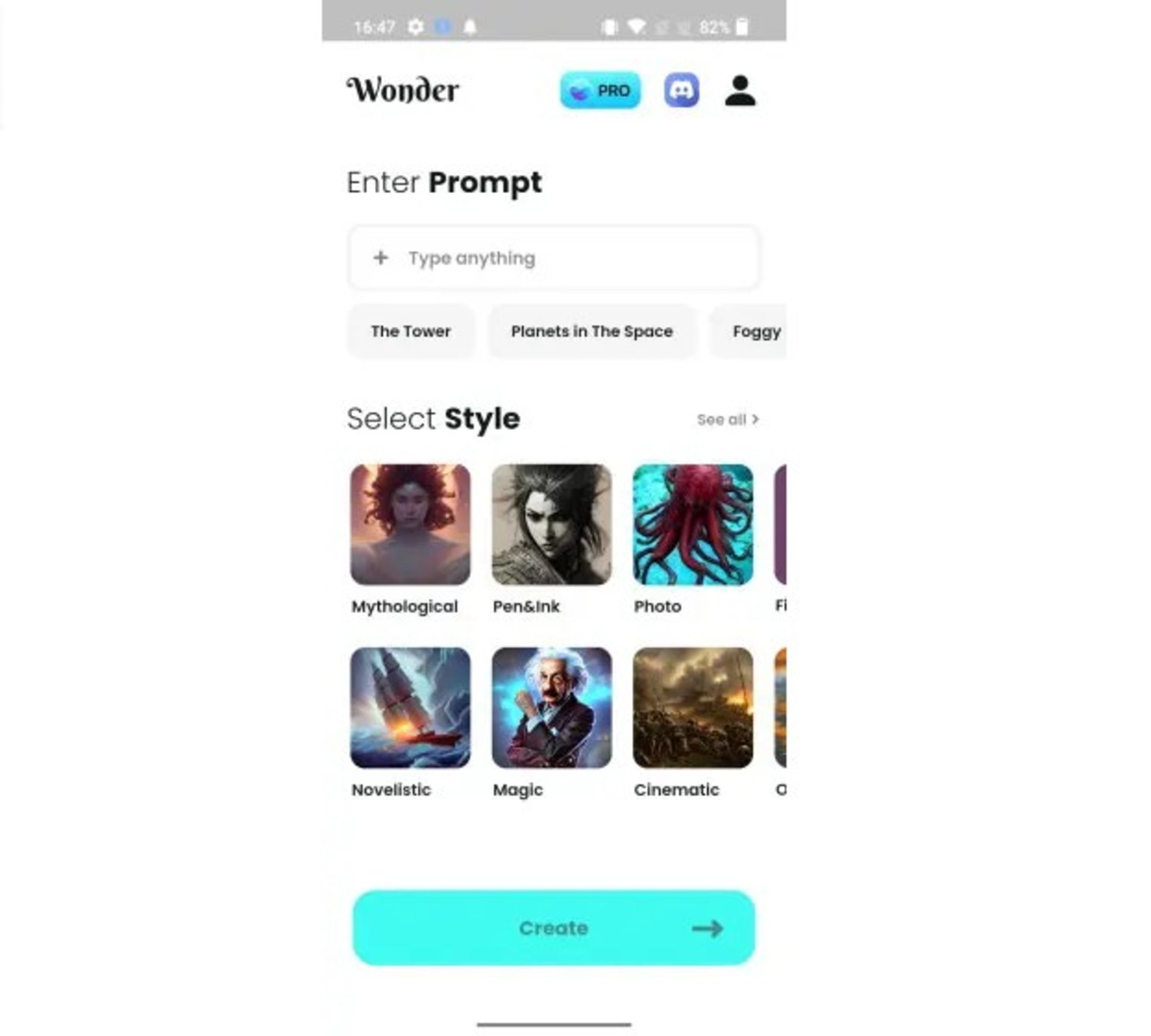Click The Tower prompt suggestion

click(411, 331)
